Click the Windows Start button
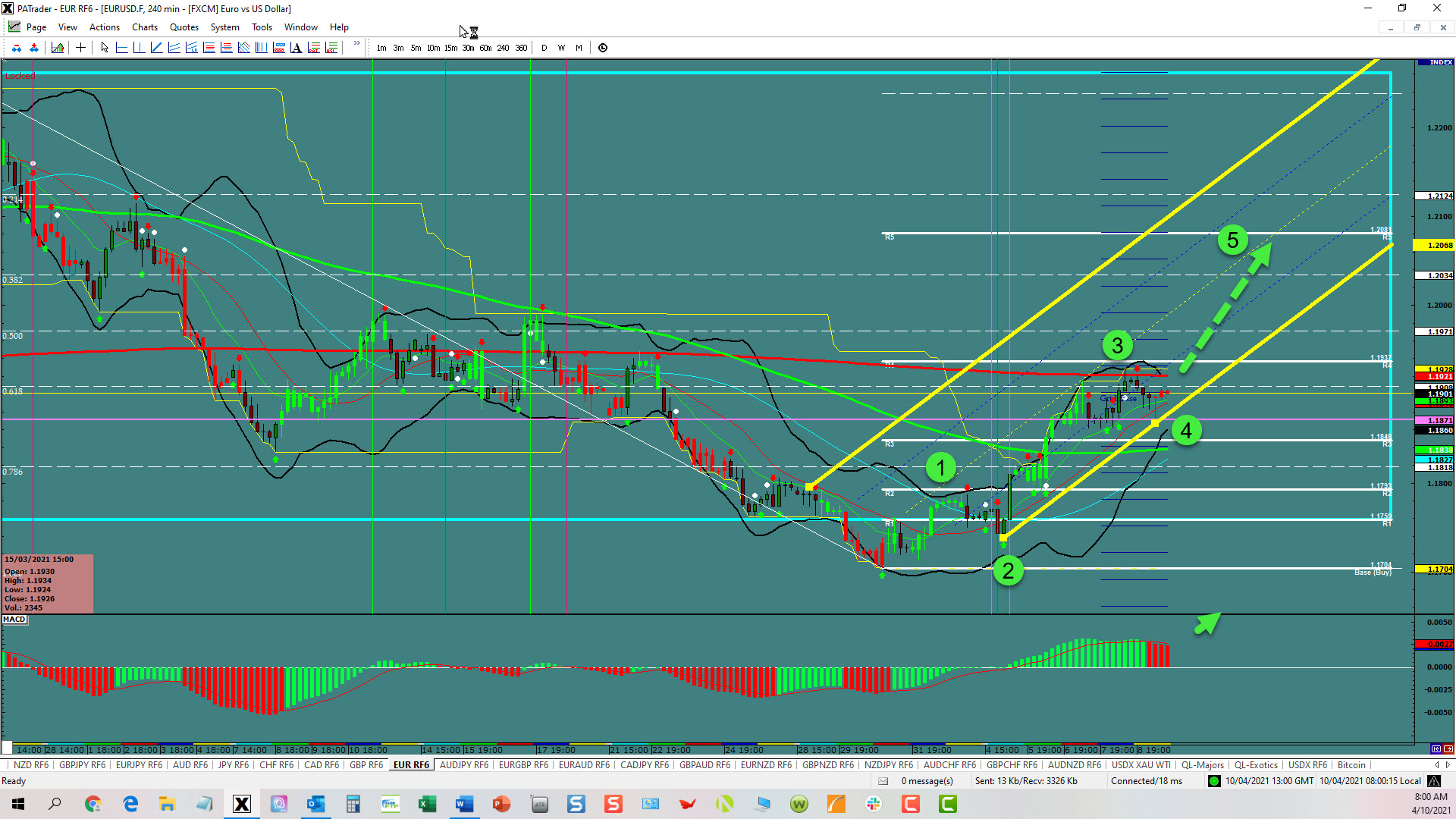1456x819 pixels. tap(18, 804)
